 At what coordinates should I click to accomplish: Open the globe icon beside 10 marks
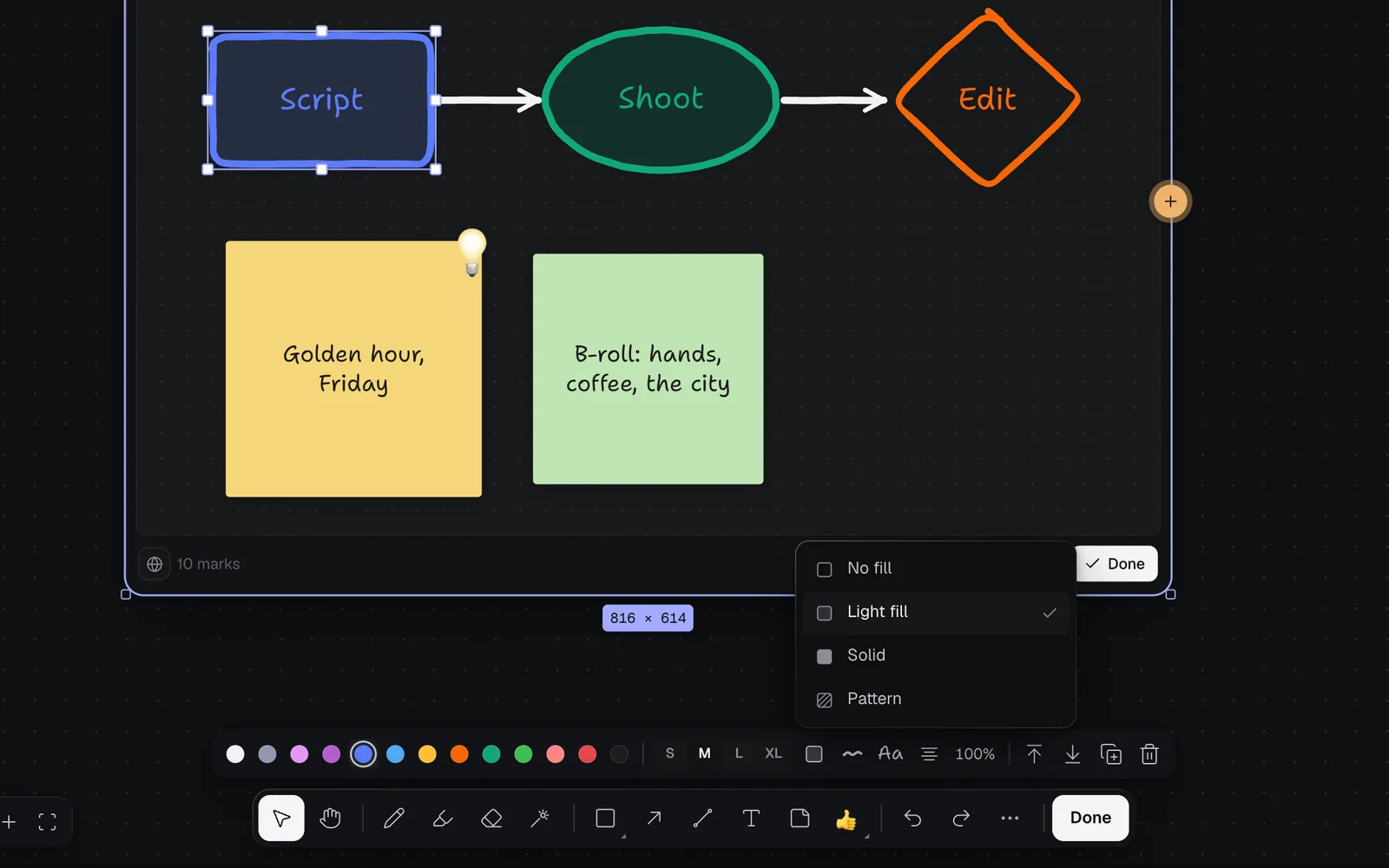[155, 564]
